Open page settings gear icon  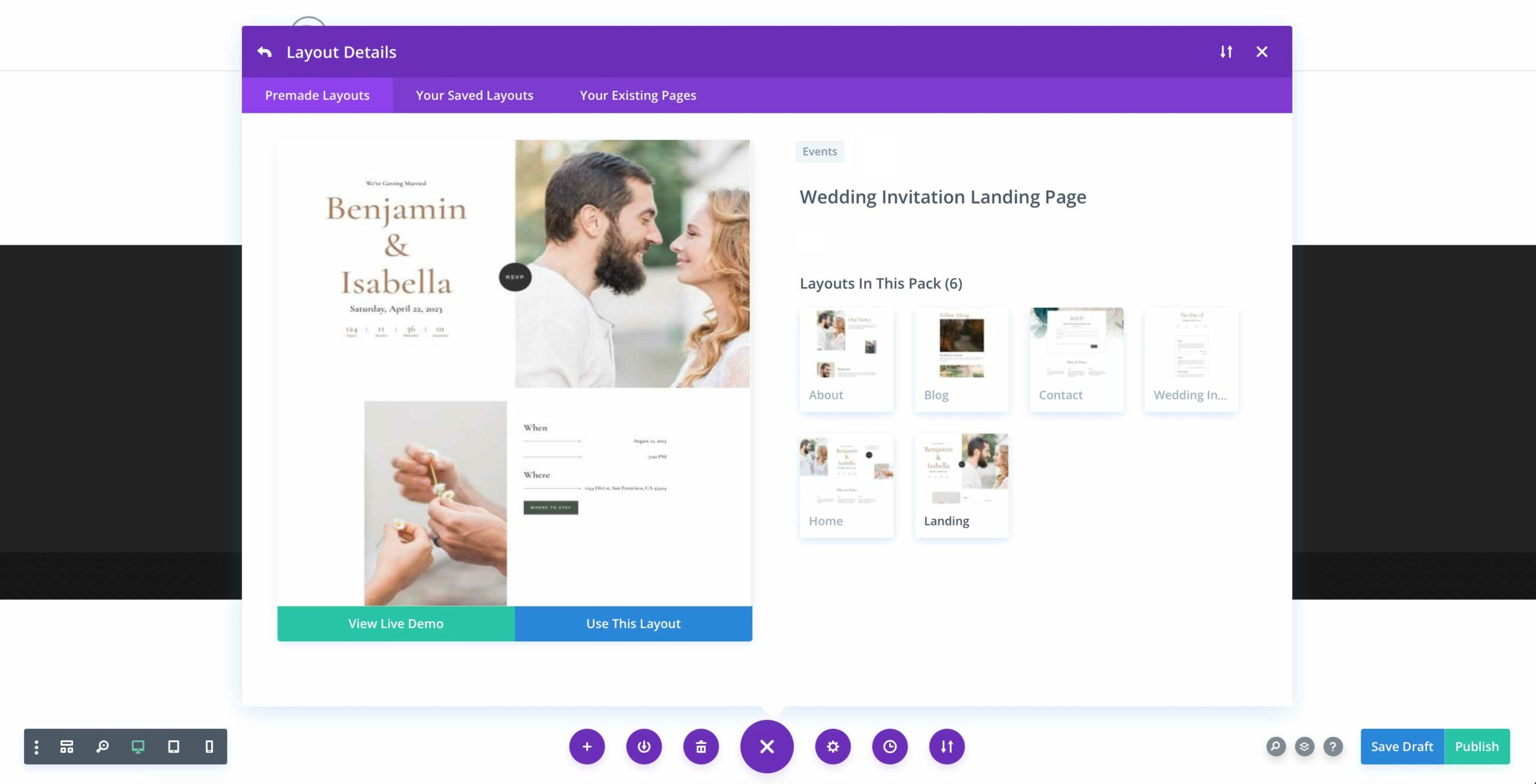tap(833, 746)
